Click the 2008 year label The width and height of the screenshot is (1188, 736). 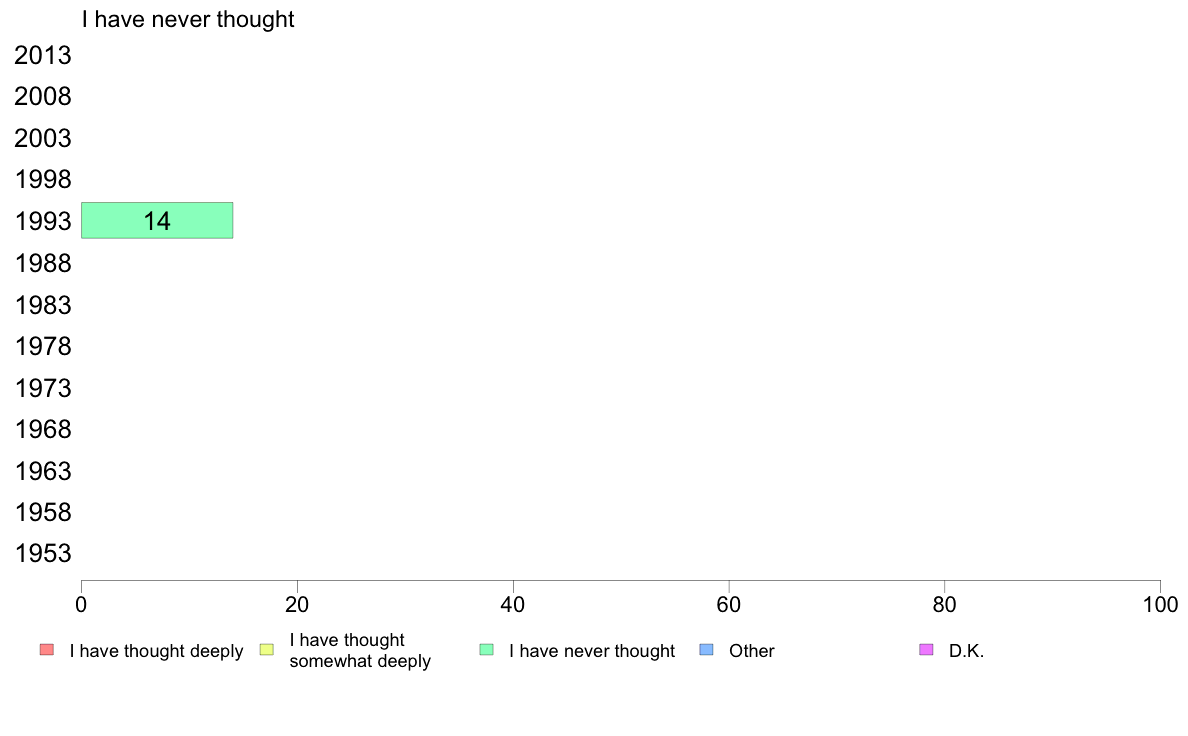click(x=43, y=97)
